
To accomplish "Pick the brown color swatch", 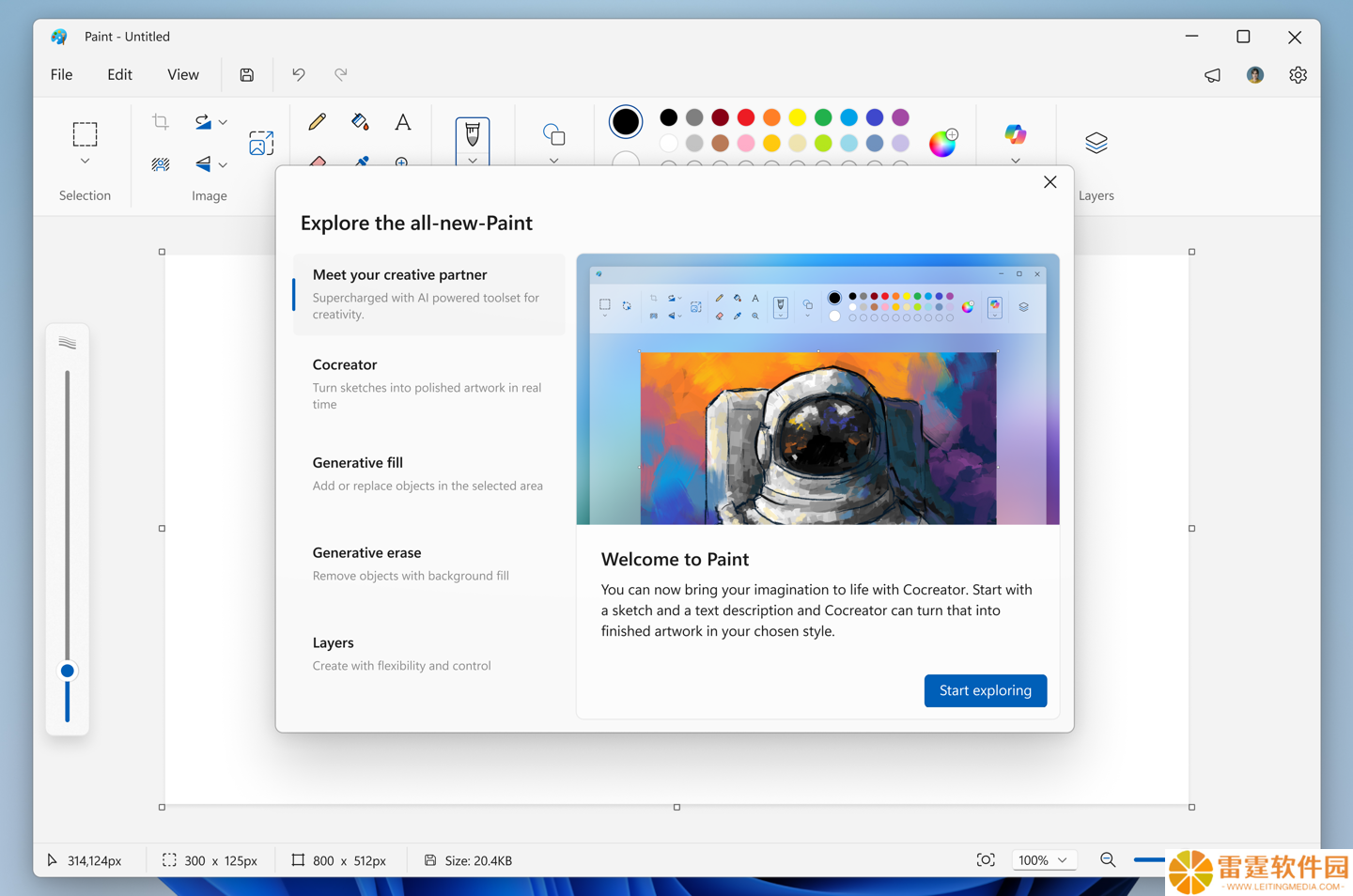I will tap(720, 143).
